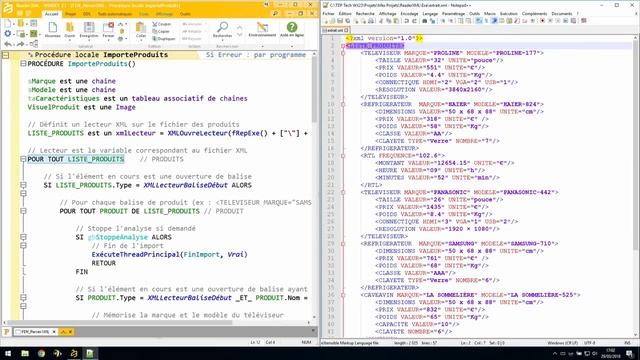Screen dimensions: 640x360
Task: Click Notepad++ Redo toolbar icon
Action: click(x=415, y=20)
